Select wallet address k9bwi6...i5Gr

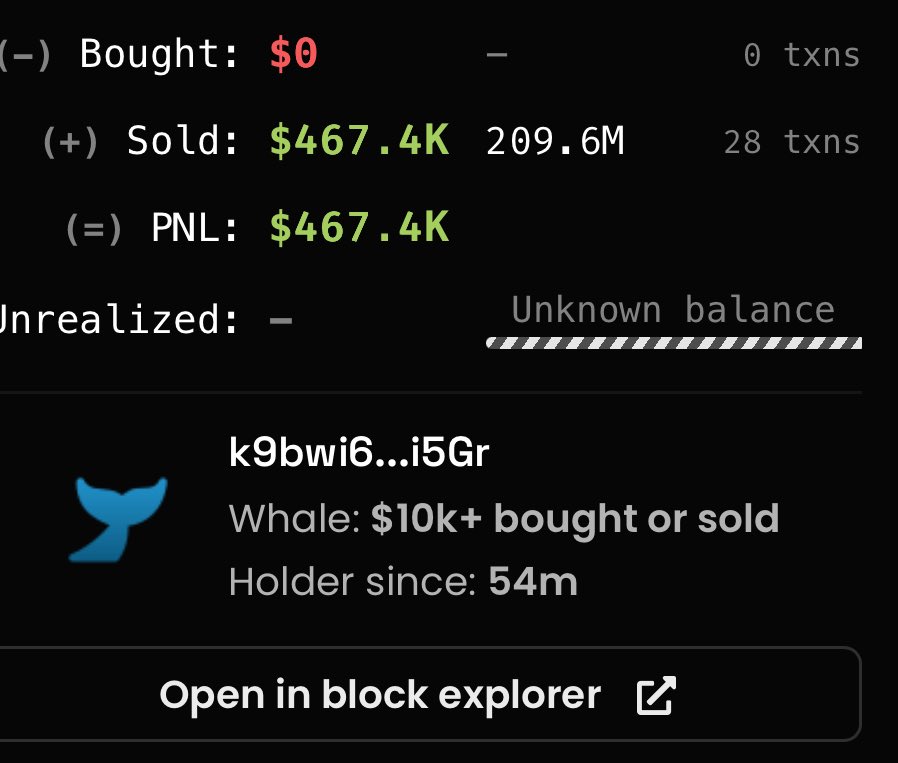click(359, 453)
